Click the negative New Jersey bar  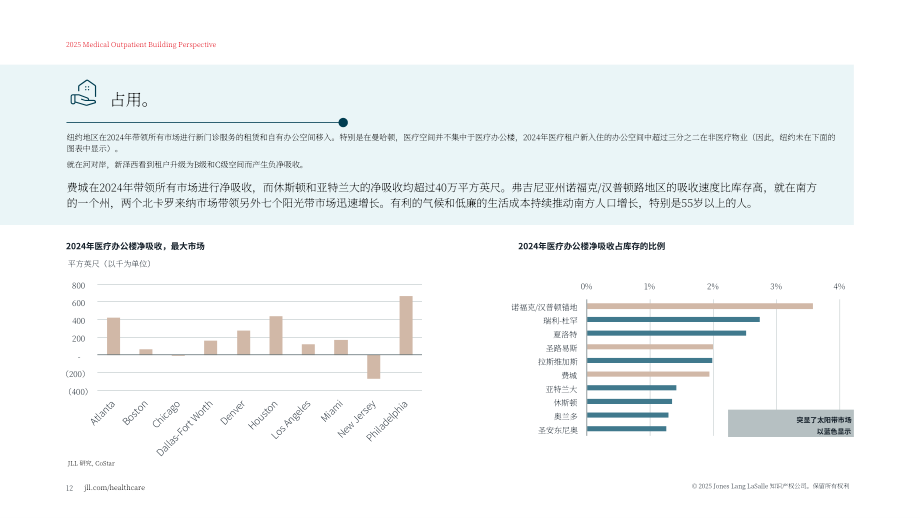(373, 367)
